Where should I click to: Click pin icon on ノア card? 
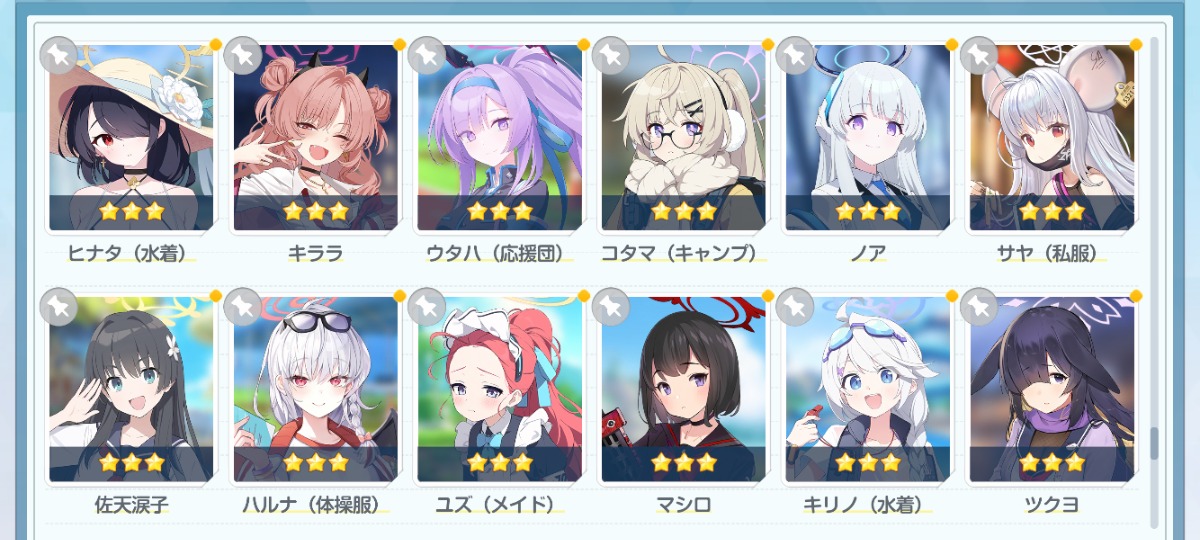point(794,56)
